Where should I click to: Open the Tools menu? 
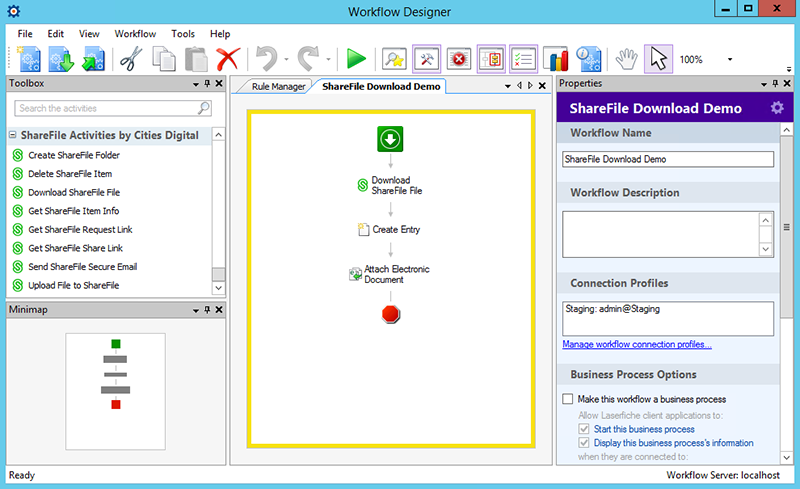point(183,34)
